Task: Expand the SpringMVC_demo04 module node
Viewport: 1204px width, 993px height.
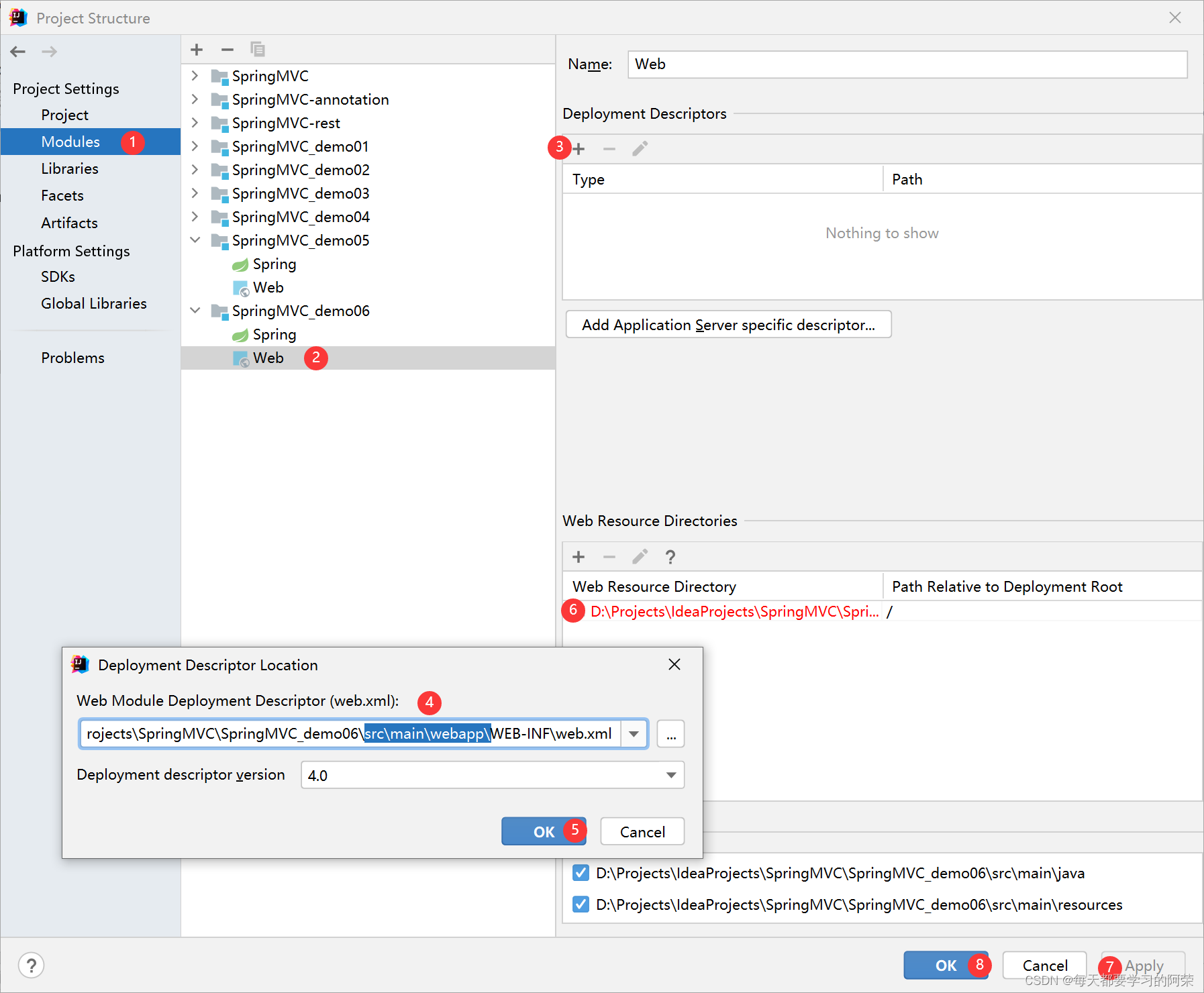Action: click(195, 217)
